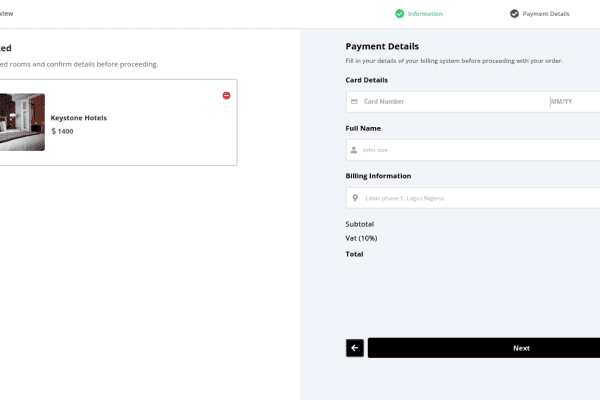This screenshot has width=600, height=400.
Task: Click the Billing Information label
Action: pyautogui.click(x=378, y=176)
